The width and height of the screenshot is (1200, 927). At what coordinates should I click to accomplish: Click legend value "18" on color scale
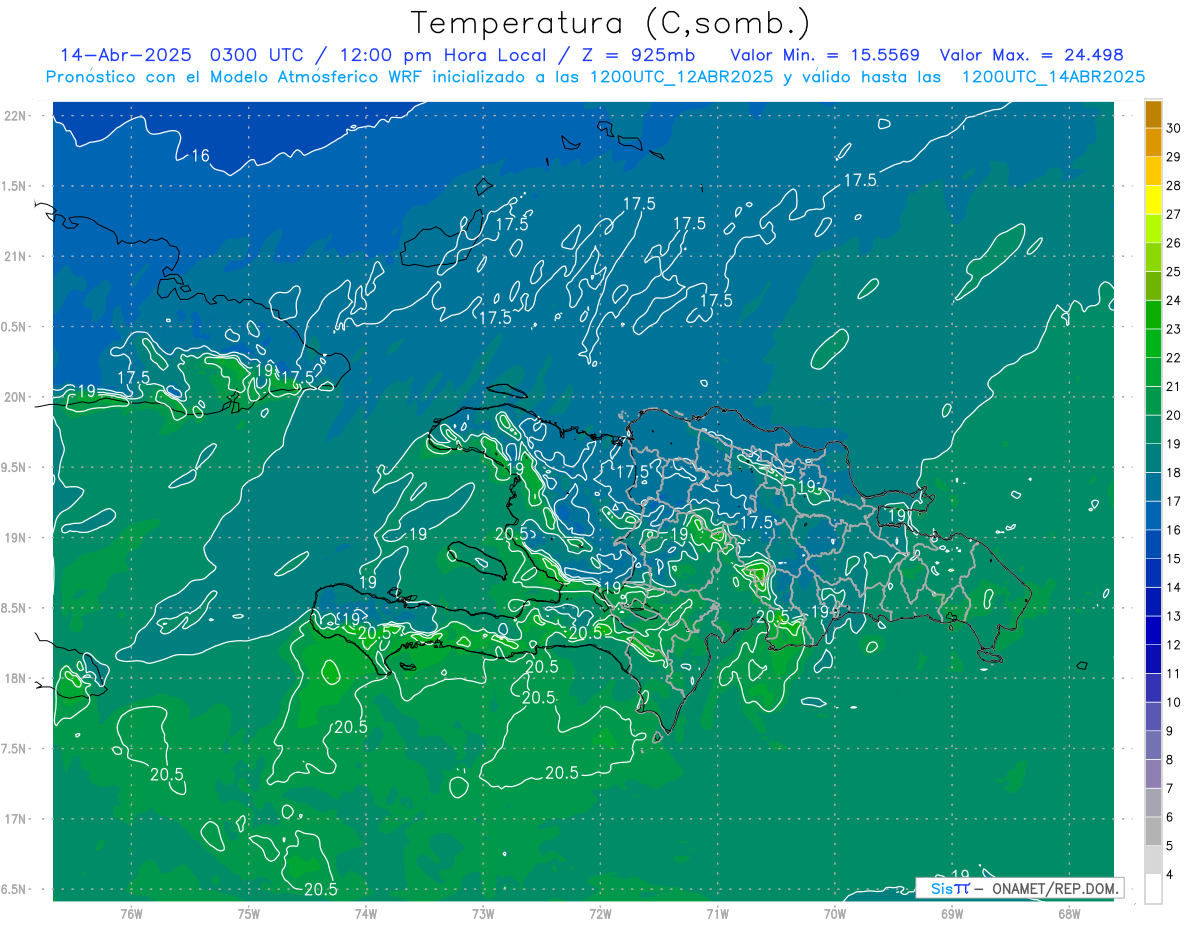1174,473
